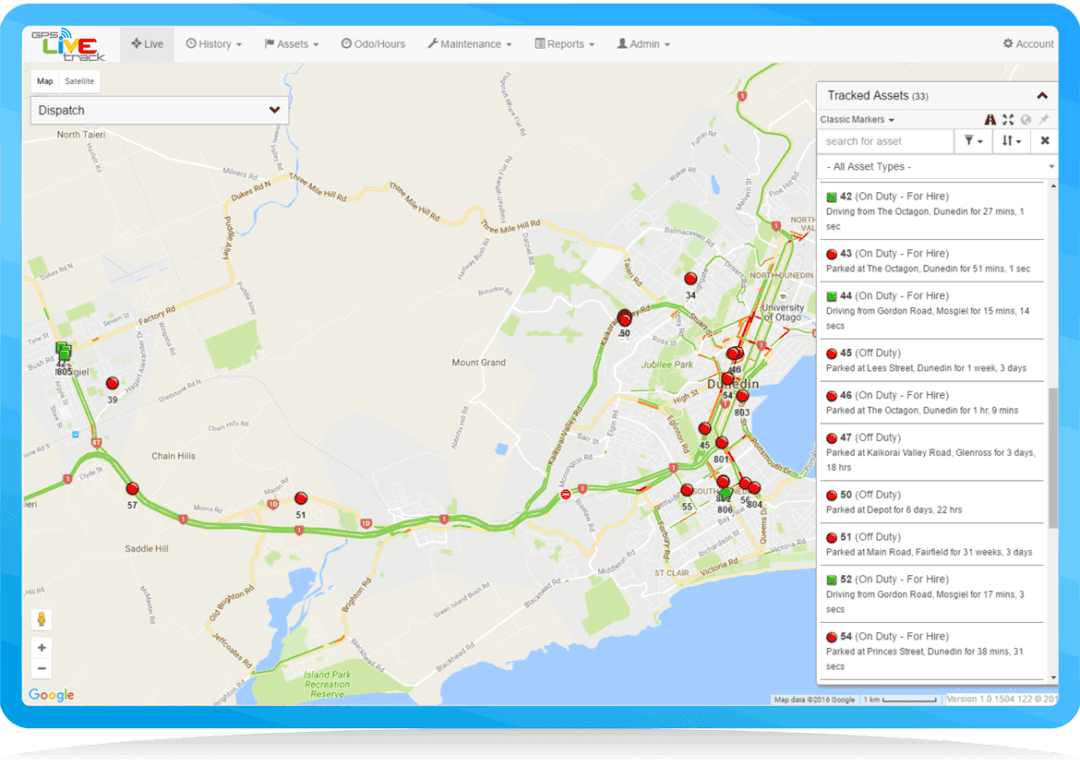Open the Classic Markers dropdown
The height and width of the screenshot is (778, 1080).
click(x=857, y=119)
